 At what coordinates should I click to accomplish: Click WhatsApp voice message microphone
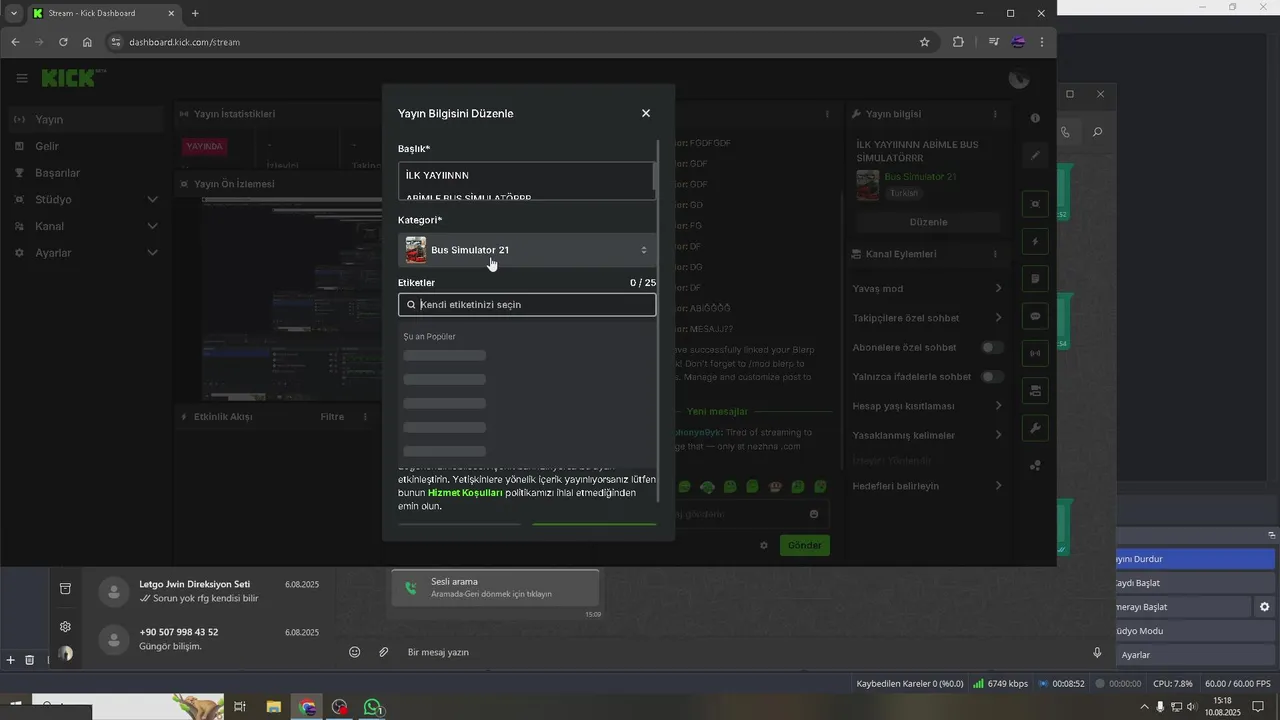[x=1097, y=652]
